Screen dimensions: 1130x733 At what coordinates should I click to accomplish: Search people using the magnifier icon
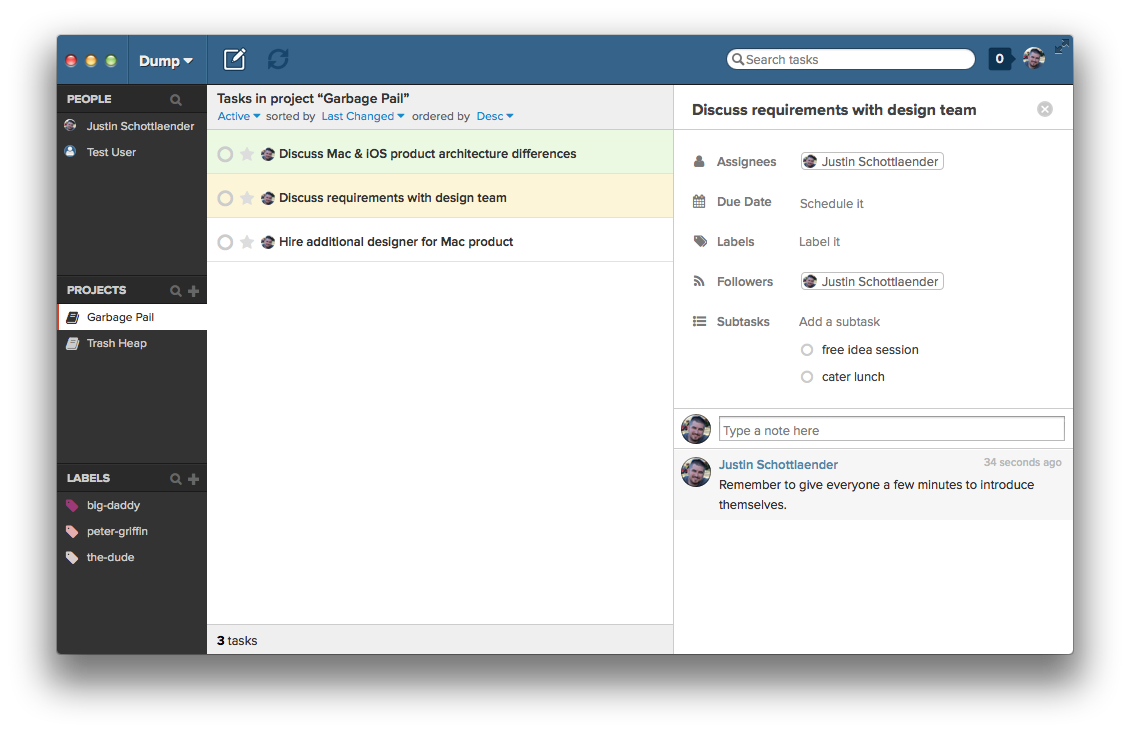(x=176, y=99)
